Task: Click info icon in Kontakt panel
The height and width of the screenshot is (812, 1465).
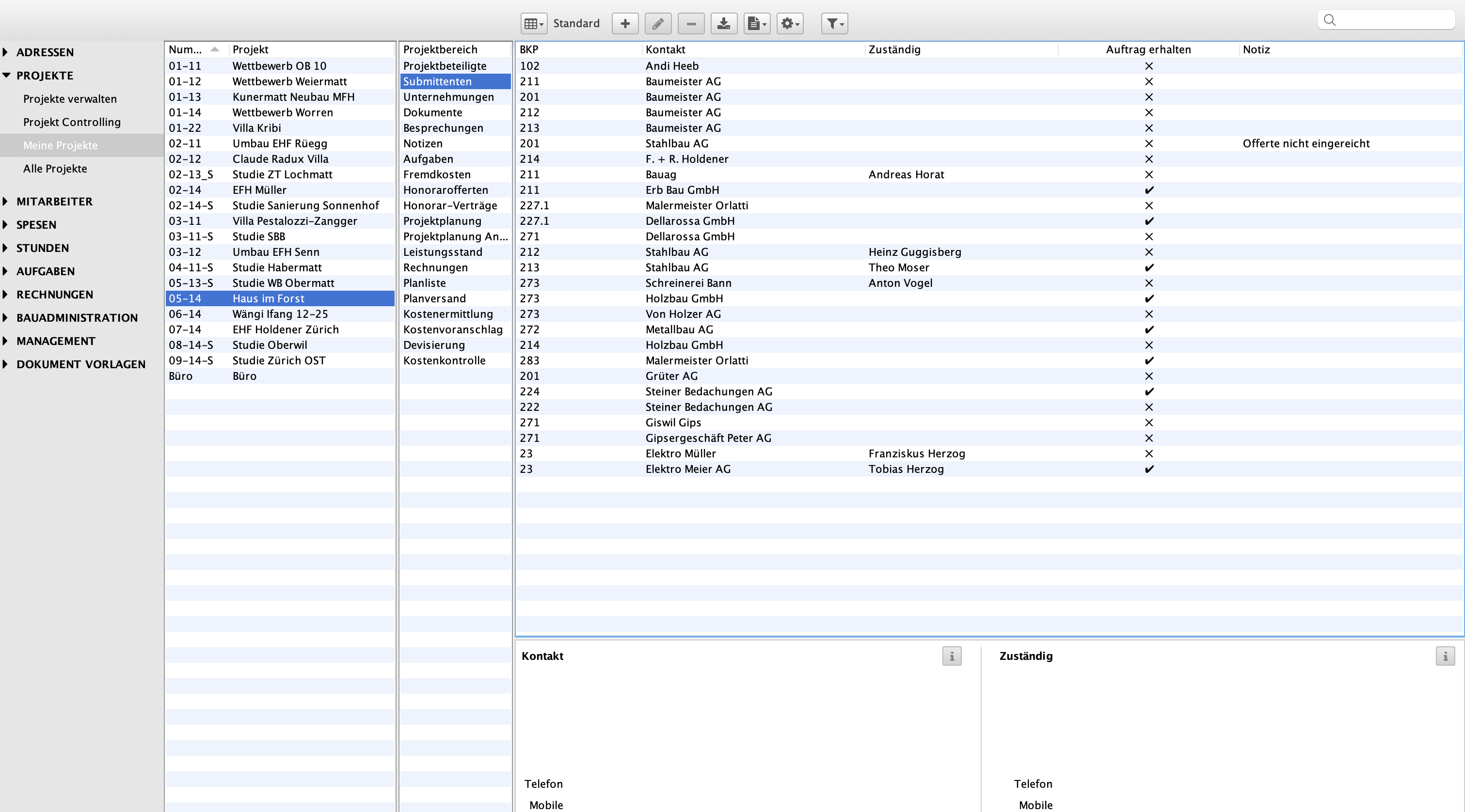Action: pyautogui.click(x=952, y=656)
